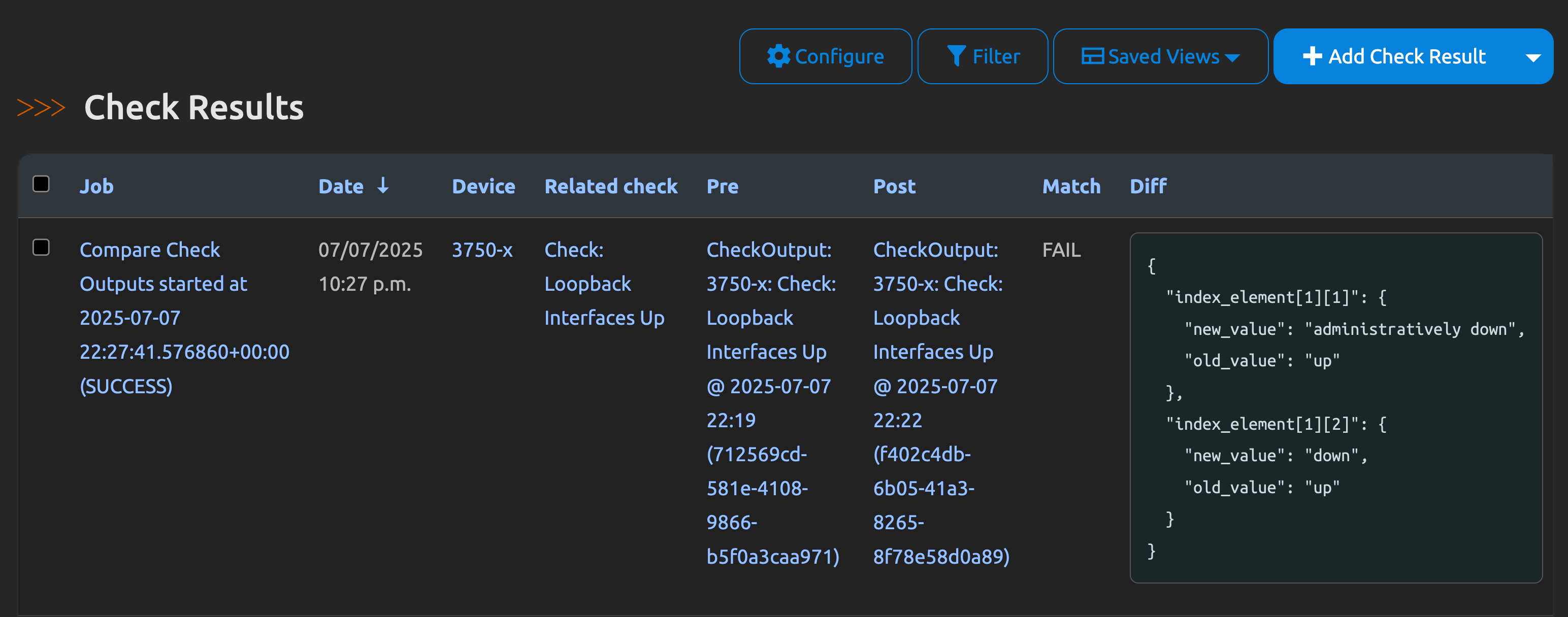This screenshot has width=1568, height=617.
Task: Click the Date sort arrow icon
Action: pyautogui.click(x=383, y=185)
